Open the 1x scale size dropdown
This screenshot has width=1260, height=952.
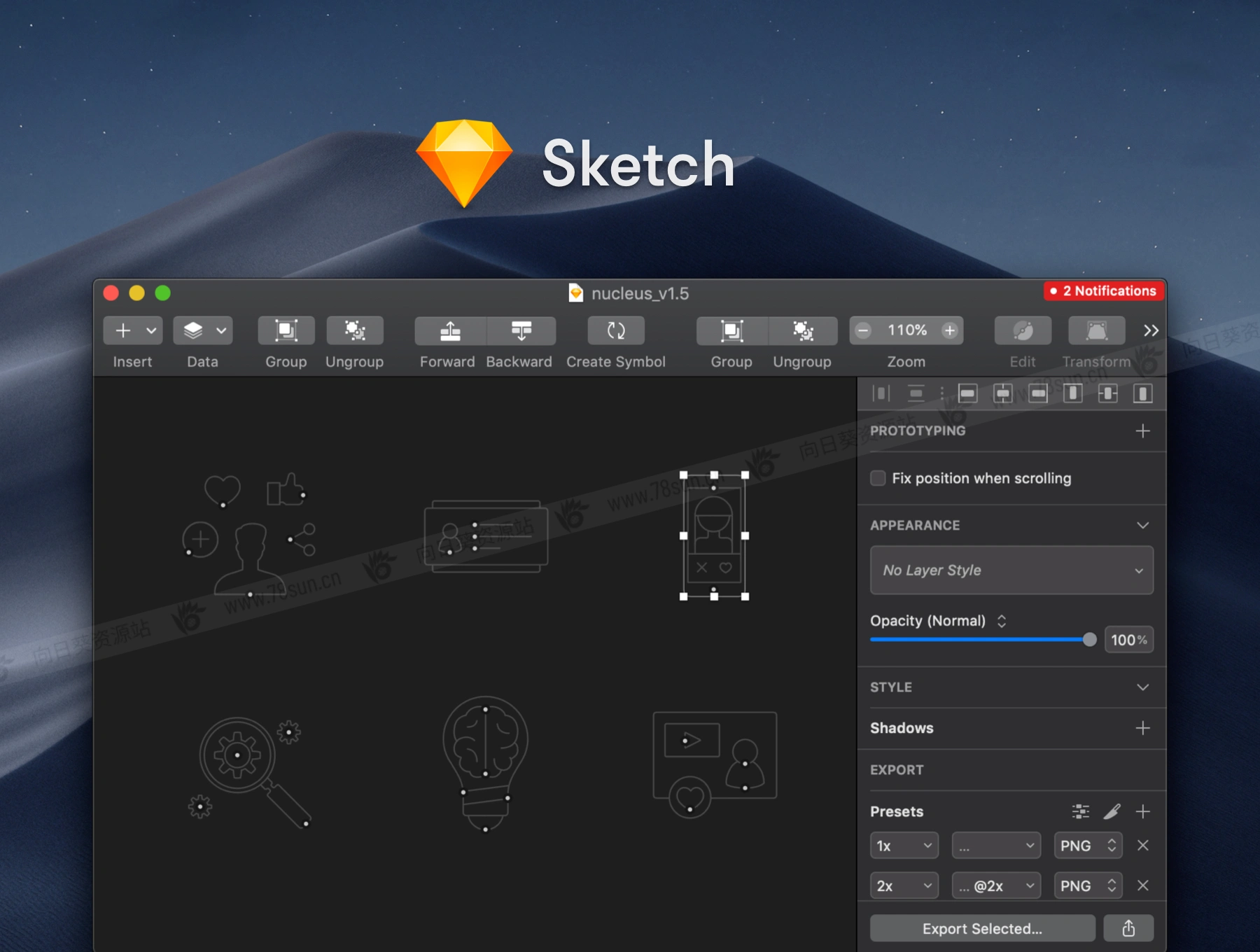[x=904, y=846]
